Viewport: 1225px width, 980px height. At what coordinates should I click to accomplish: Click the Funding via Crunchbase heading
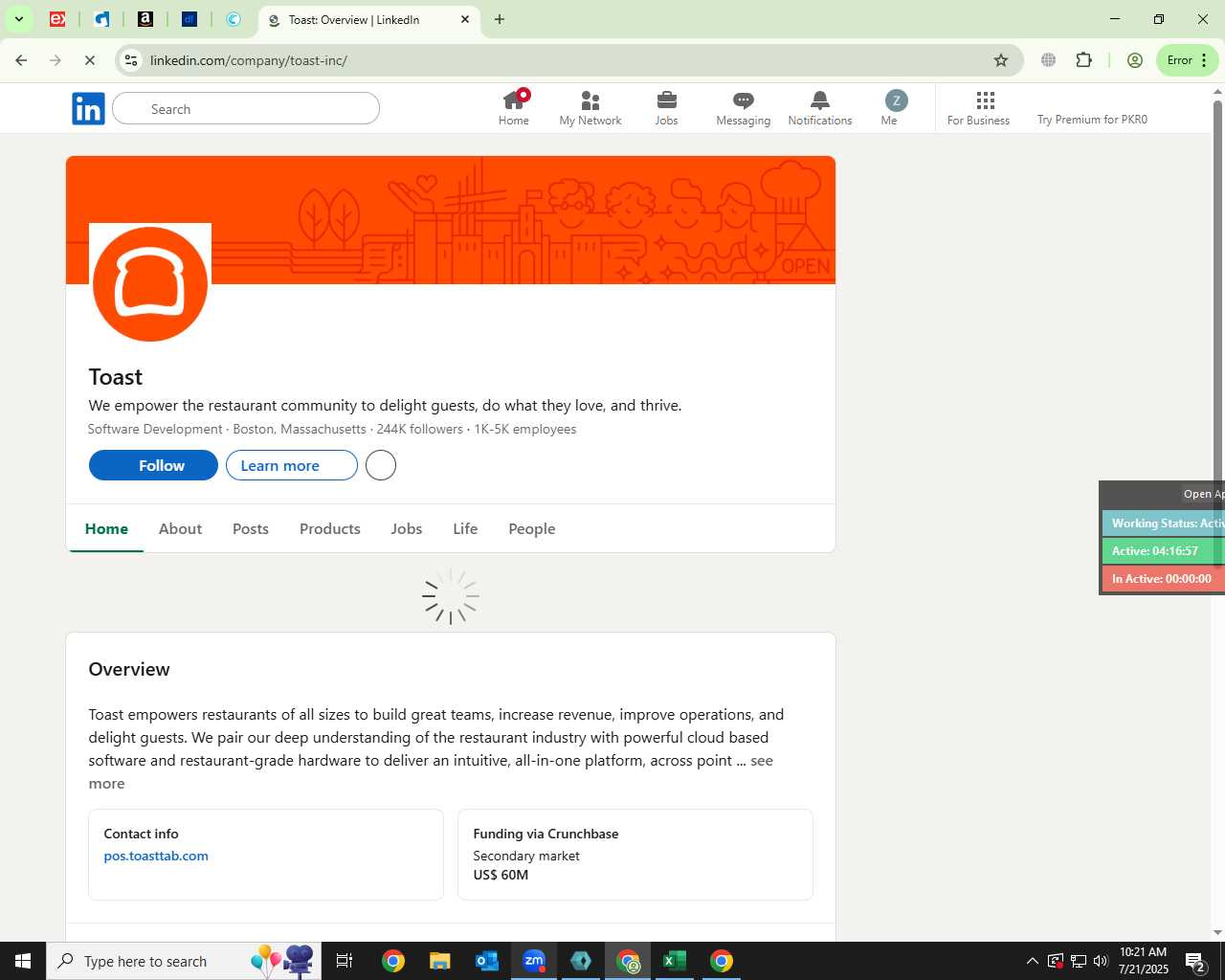tap(546, 834)
